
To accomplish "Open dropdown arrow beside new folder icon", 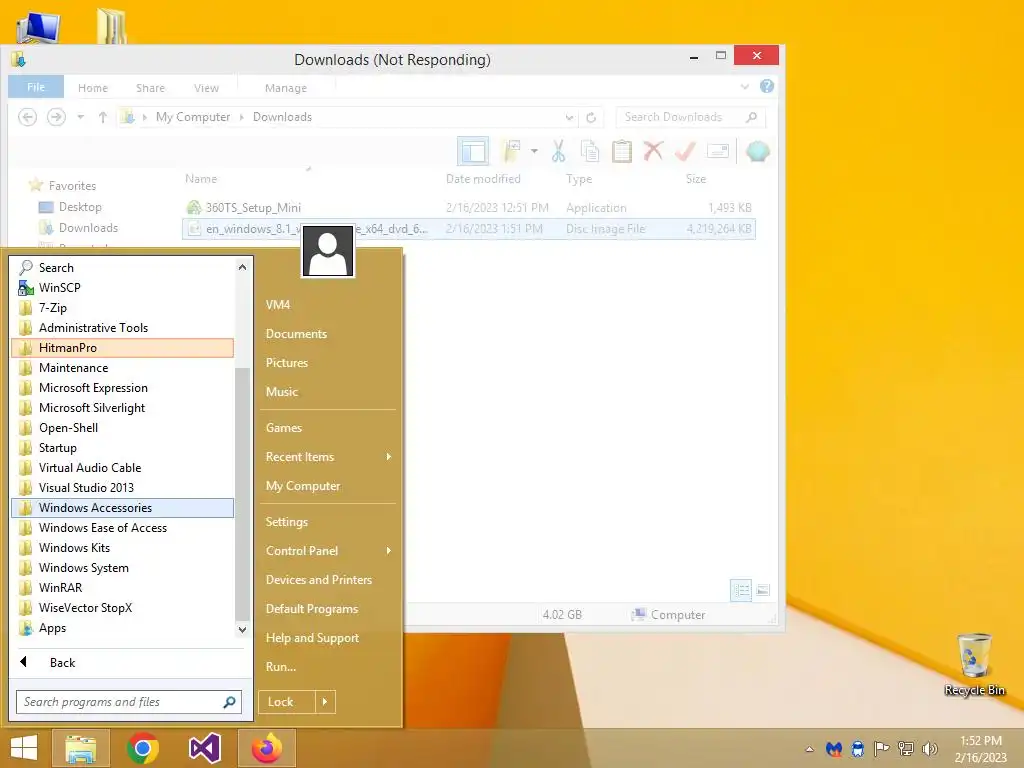I will [534, 152].
